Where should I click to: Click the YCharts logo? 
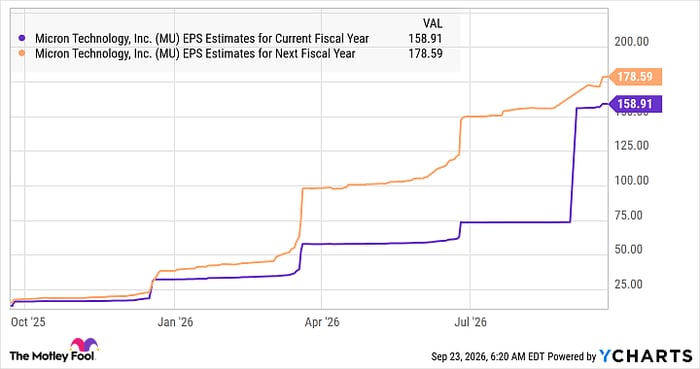pyautogui.click(x=646, y=356)
